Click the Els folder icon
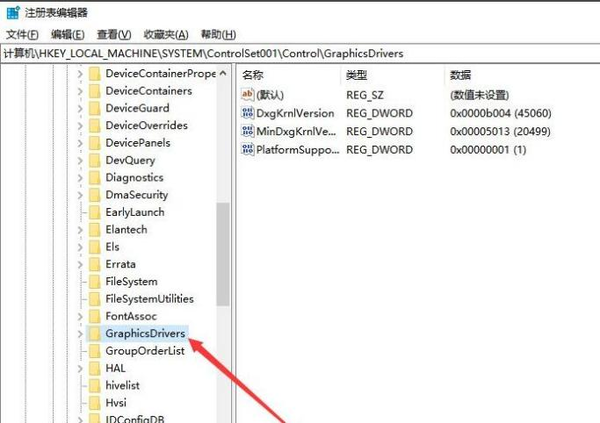The image size is (600, 423). coord(95,247)
